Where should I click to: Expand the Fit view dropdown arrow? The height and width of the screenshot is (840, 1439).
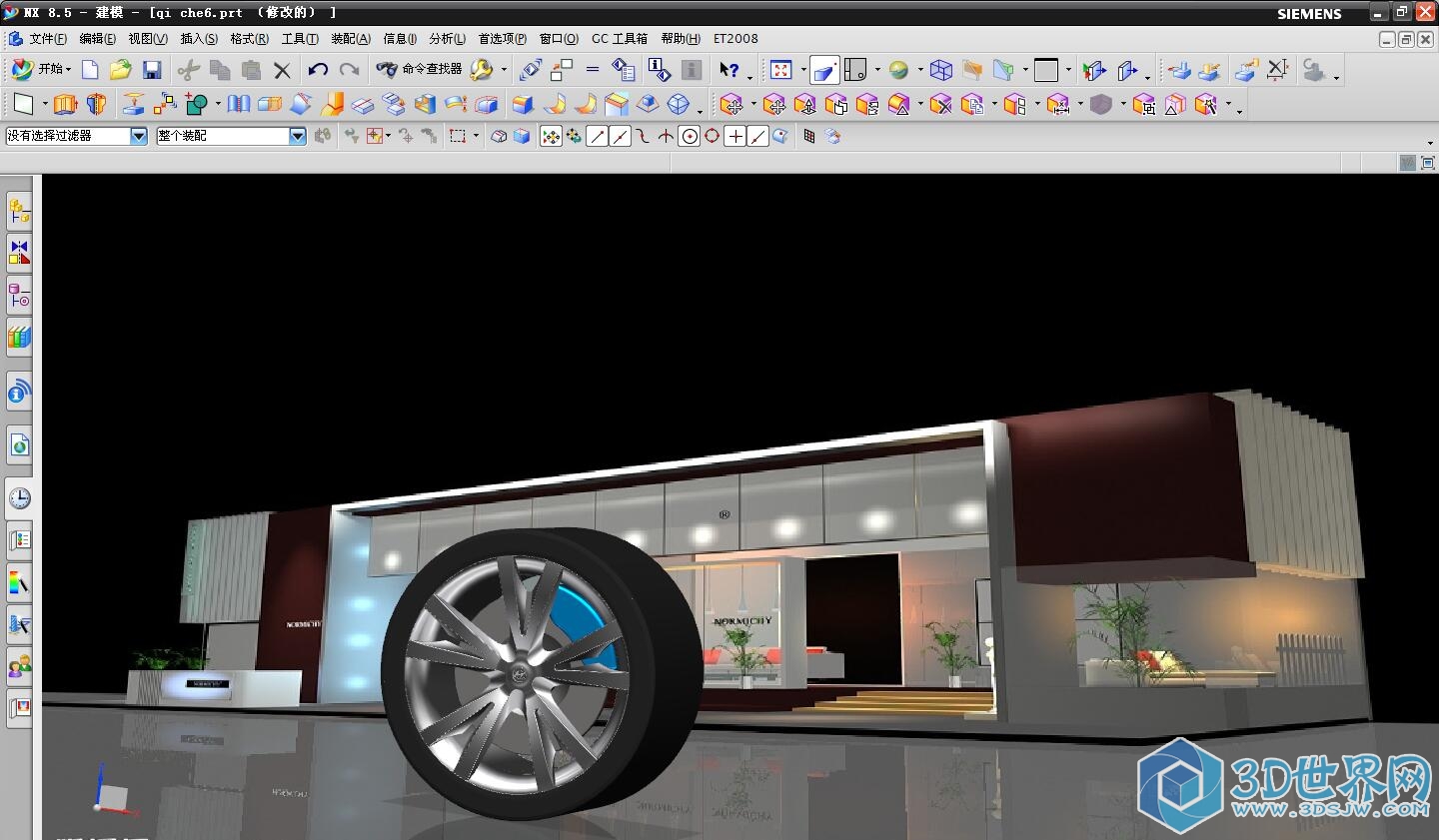(803, 70)
